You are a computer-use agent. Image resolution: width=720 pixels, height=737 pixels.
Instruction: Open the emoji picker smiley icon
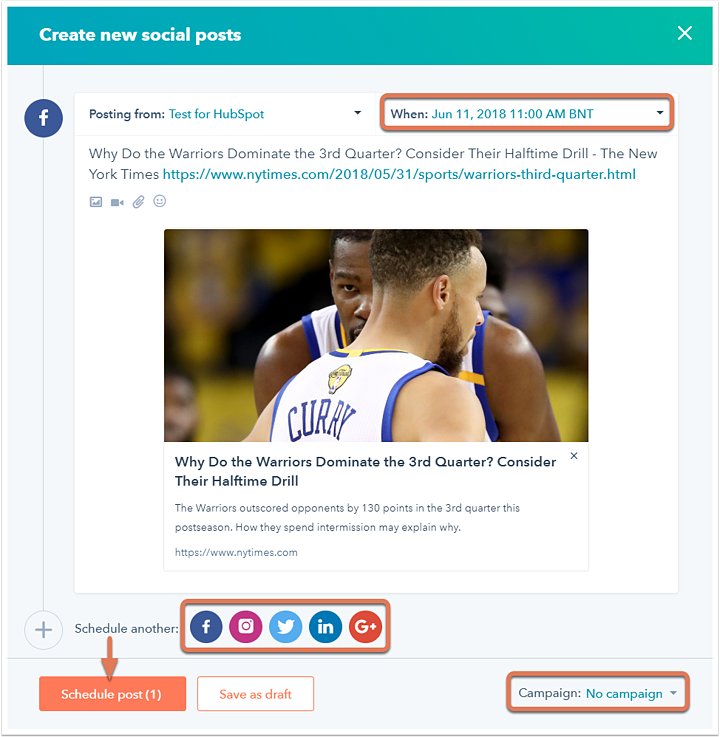pos(160,201)
